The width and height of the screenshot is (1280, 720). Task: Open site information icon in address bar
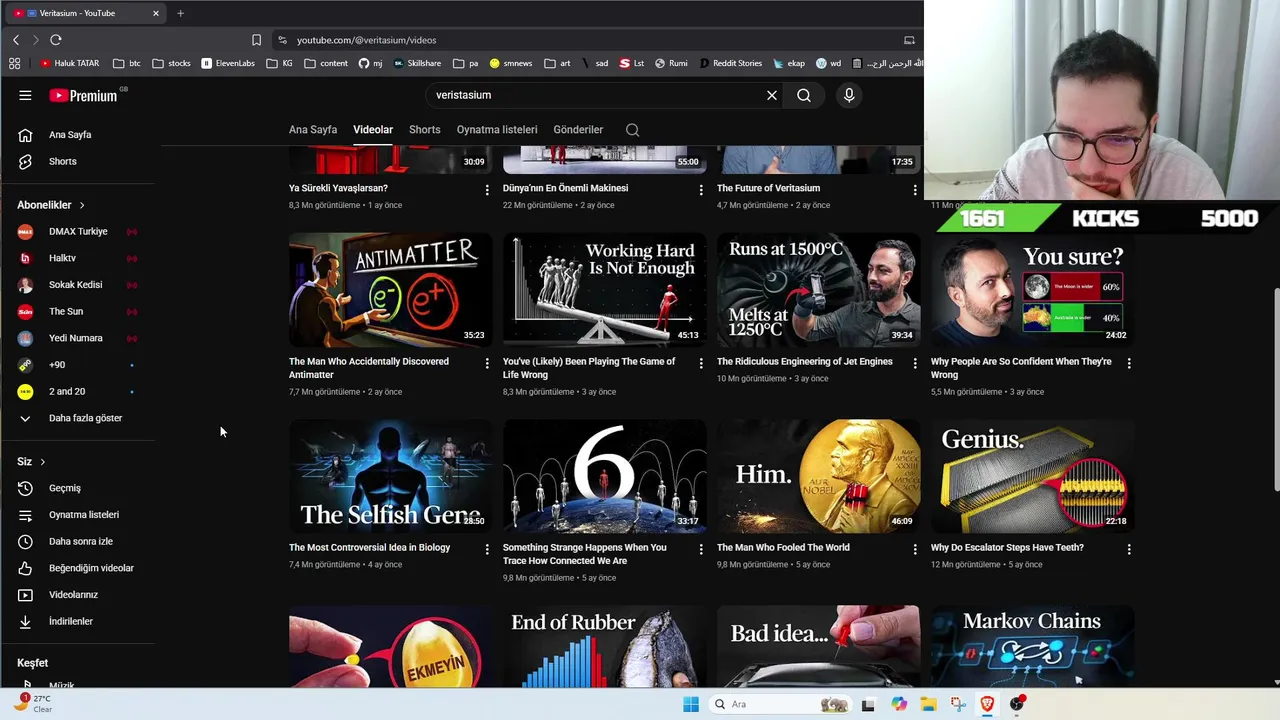pos(283,40)
